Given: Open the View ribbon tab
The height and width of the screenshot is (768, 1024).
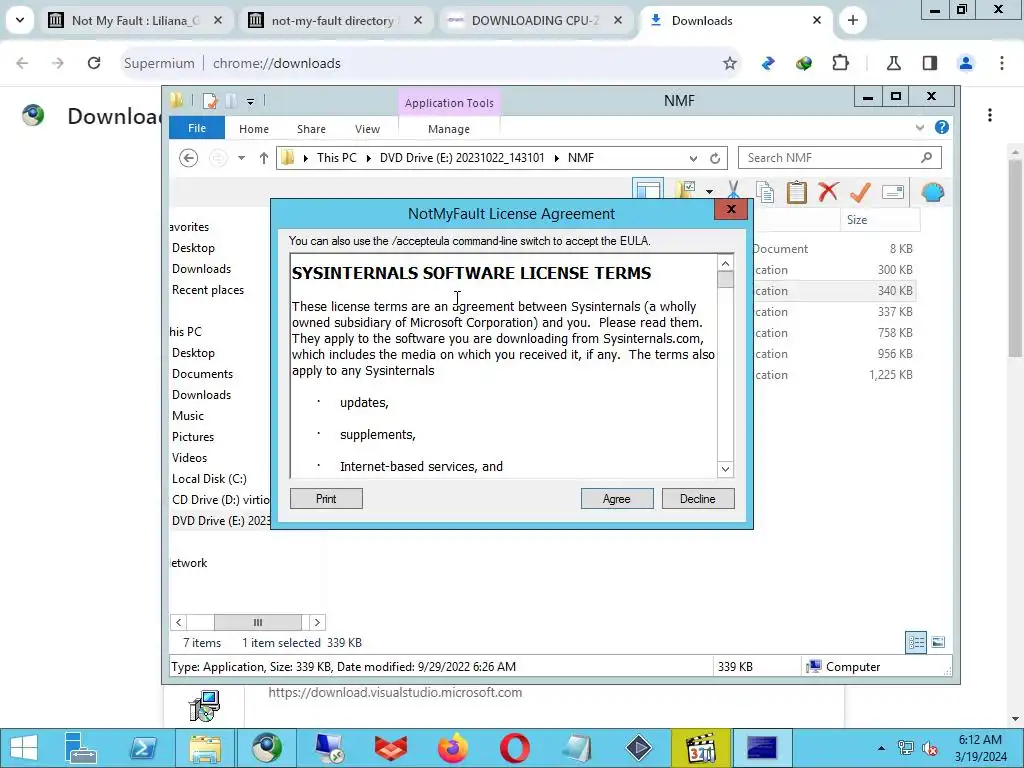Looking at the screenshot, I should point(367,129).
